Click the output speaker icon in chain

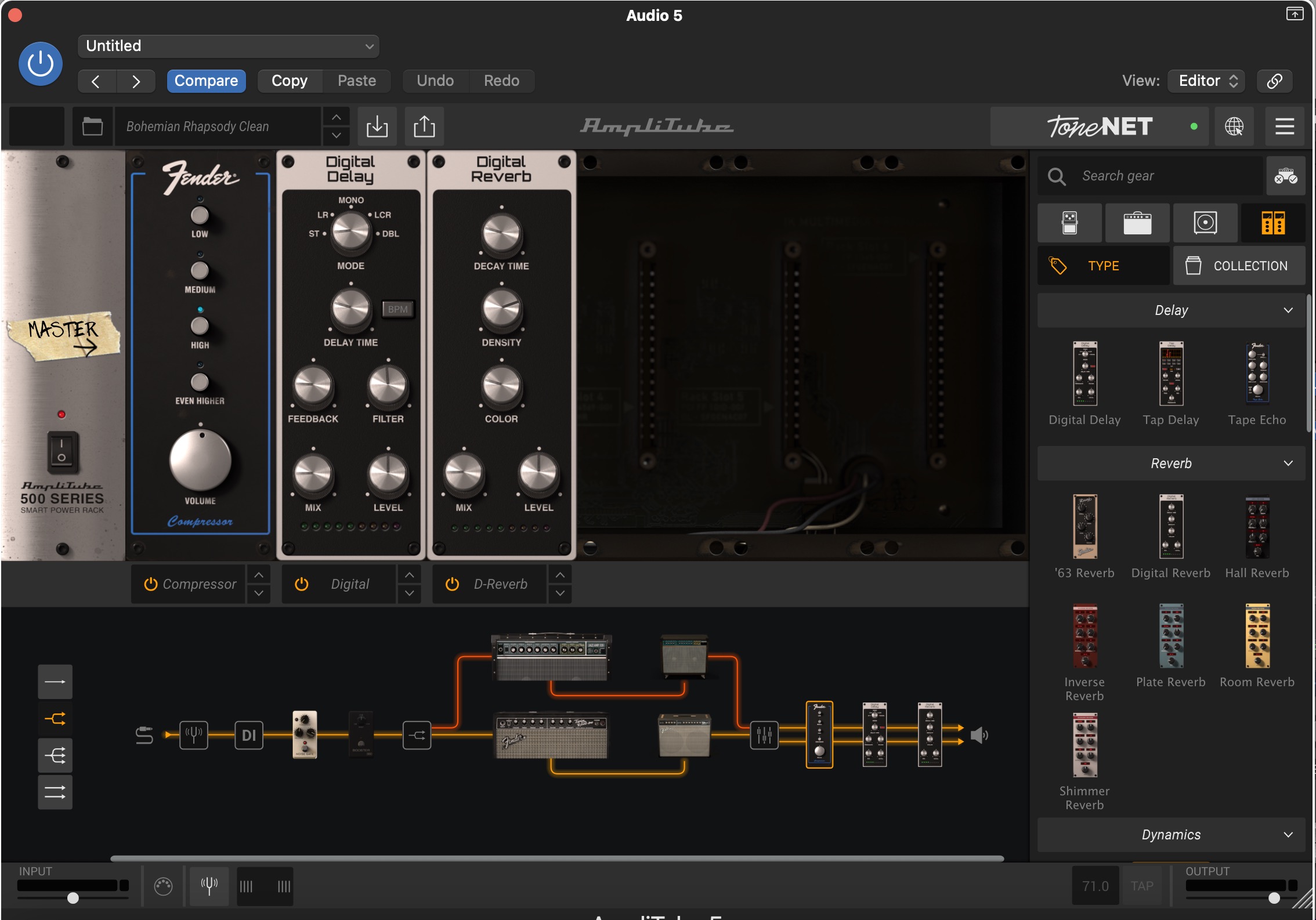pos(979,735)
